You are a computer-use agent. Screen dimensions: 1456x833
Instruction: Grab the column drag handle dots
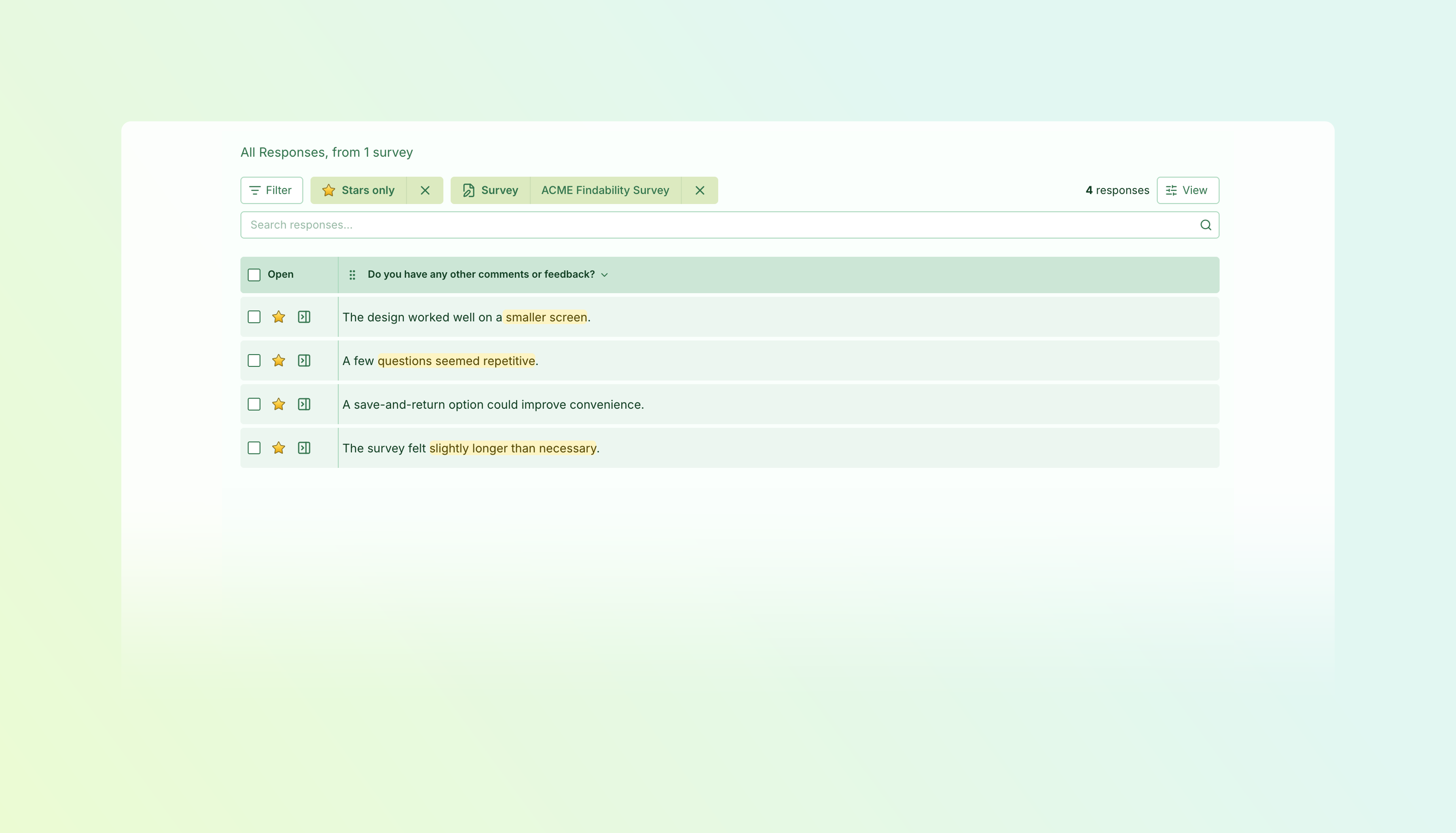tap(352, 275)
